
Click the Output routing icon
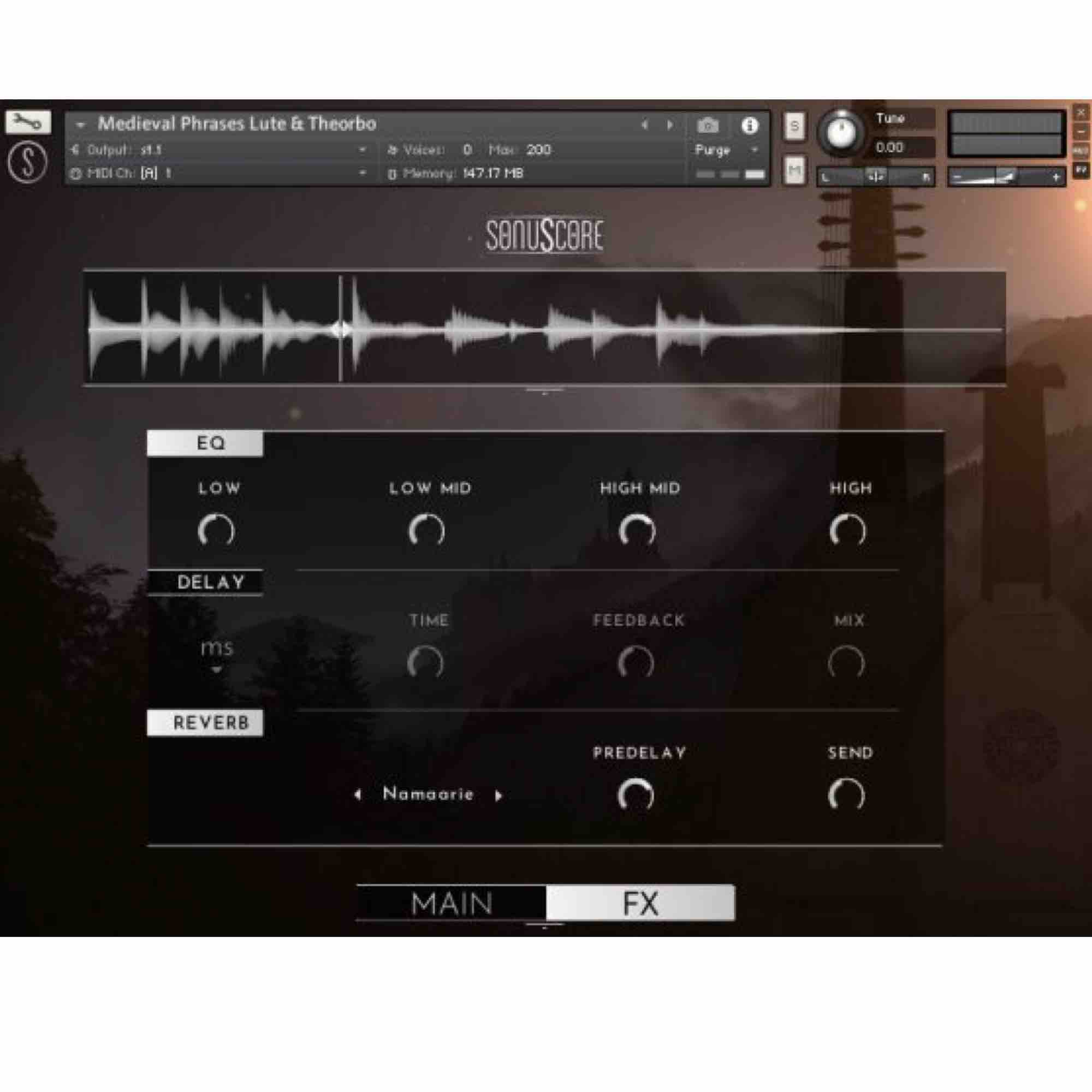[x=75, y=150]
